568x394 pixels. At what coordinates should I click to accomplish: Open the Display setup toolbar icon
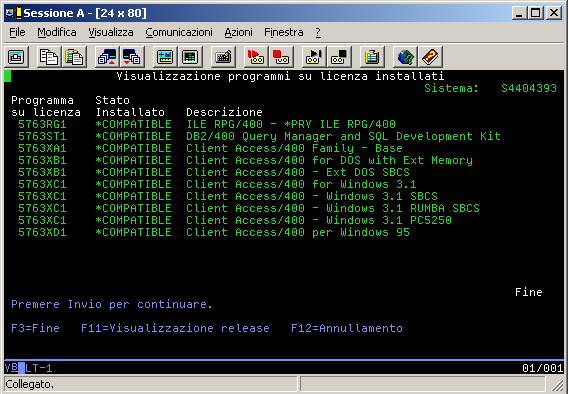(165, 57)
